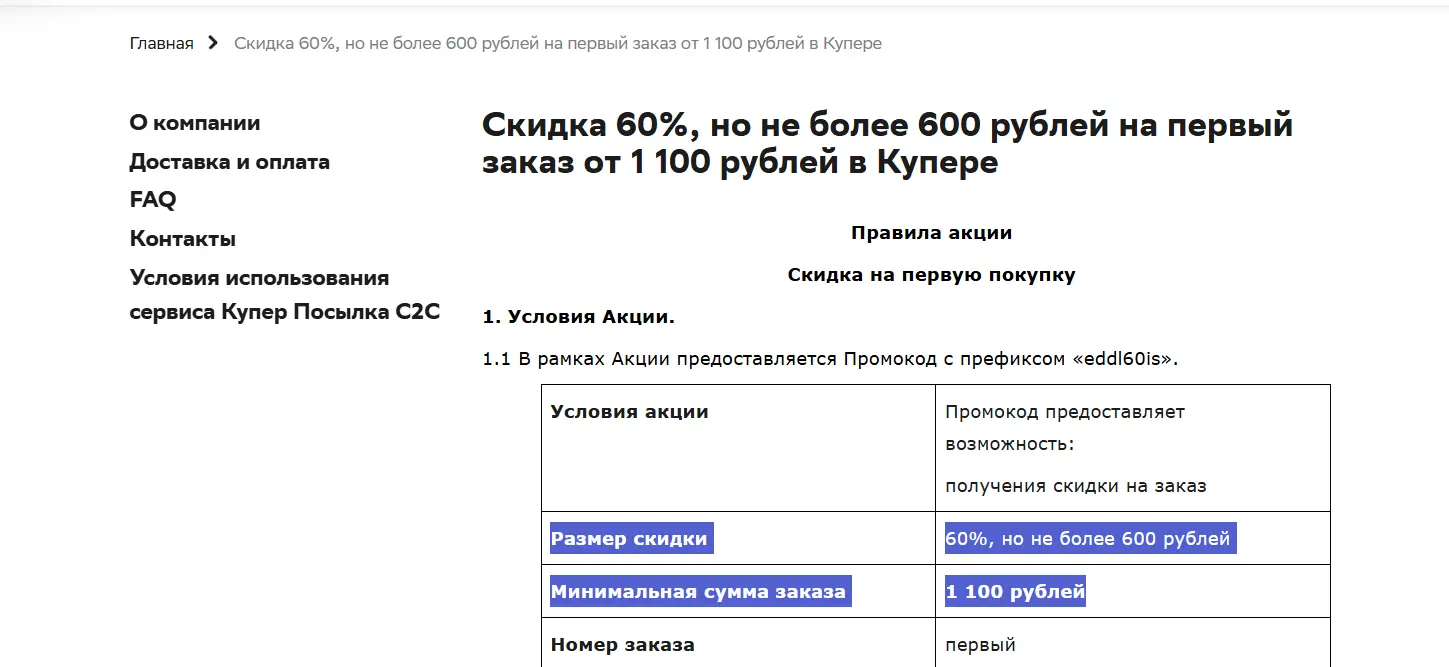Go to Доставка и оплата page
The height and width of the screenshot is (667, 1449).
[229, 162]
